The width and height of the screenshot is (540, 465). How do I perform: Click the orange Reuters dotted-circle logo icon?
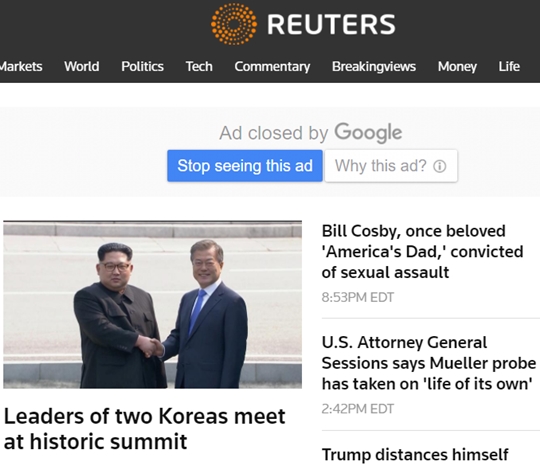(234, 24)
